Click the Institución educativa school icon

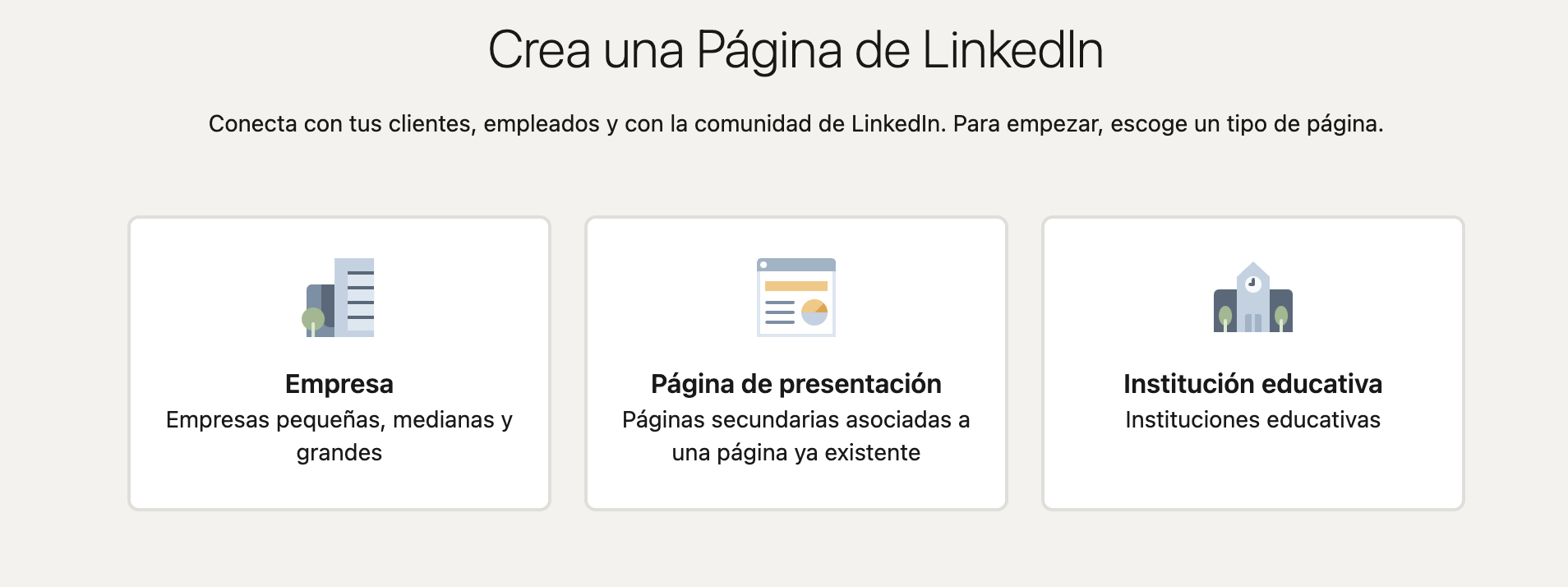coord(1253,298)
